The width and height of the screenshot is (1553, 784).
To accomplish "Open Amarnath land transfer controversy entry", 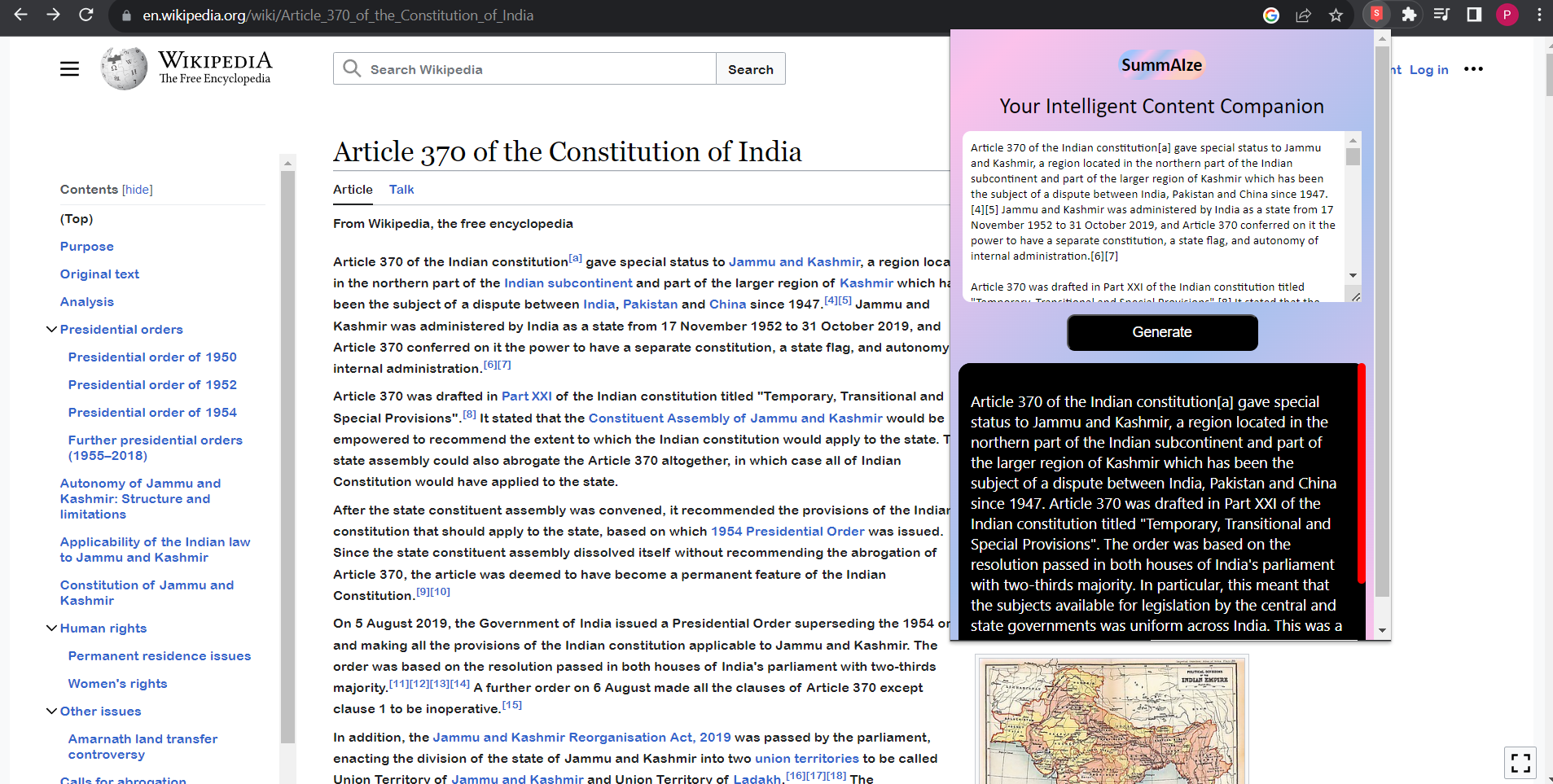I will (143, 747).
